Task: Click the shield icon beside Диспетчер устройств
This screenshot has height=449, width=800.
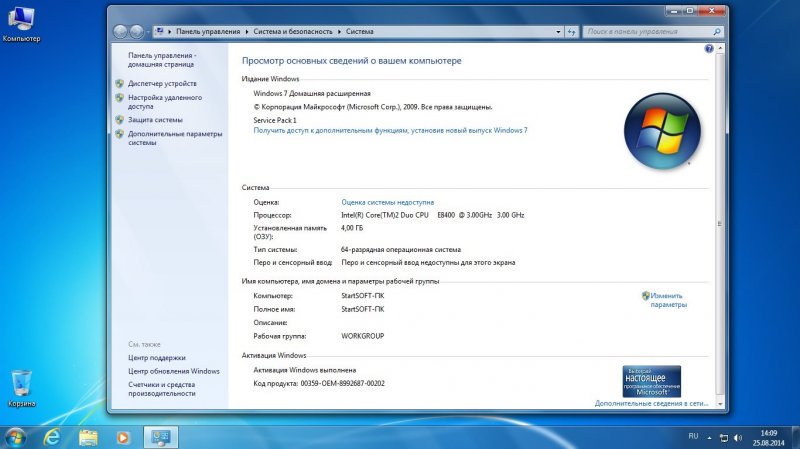Action: [119, 83]
